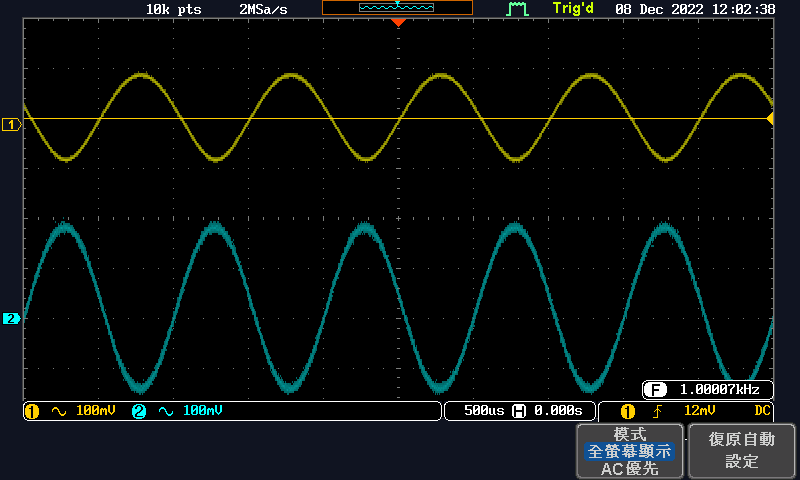
Task: Click the orange trigger position marker
Action: tap(399, 22)
